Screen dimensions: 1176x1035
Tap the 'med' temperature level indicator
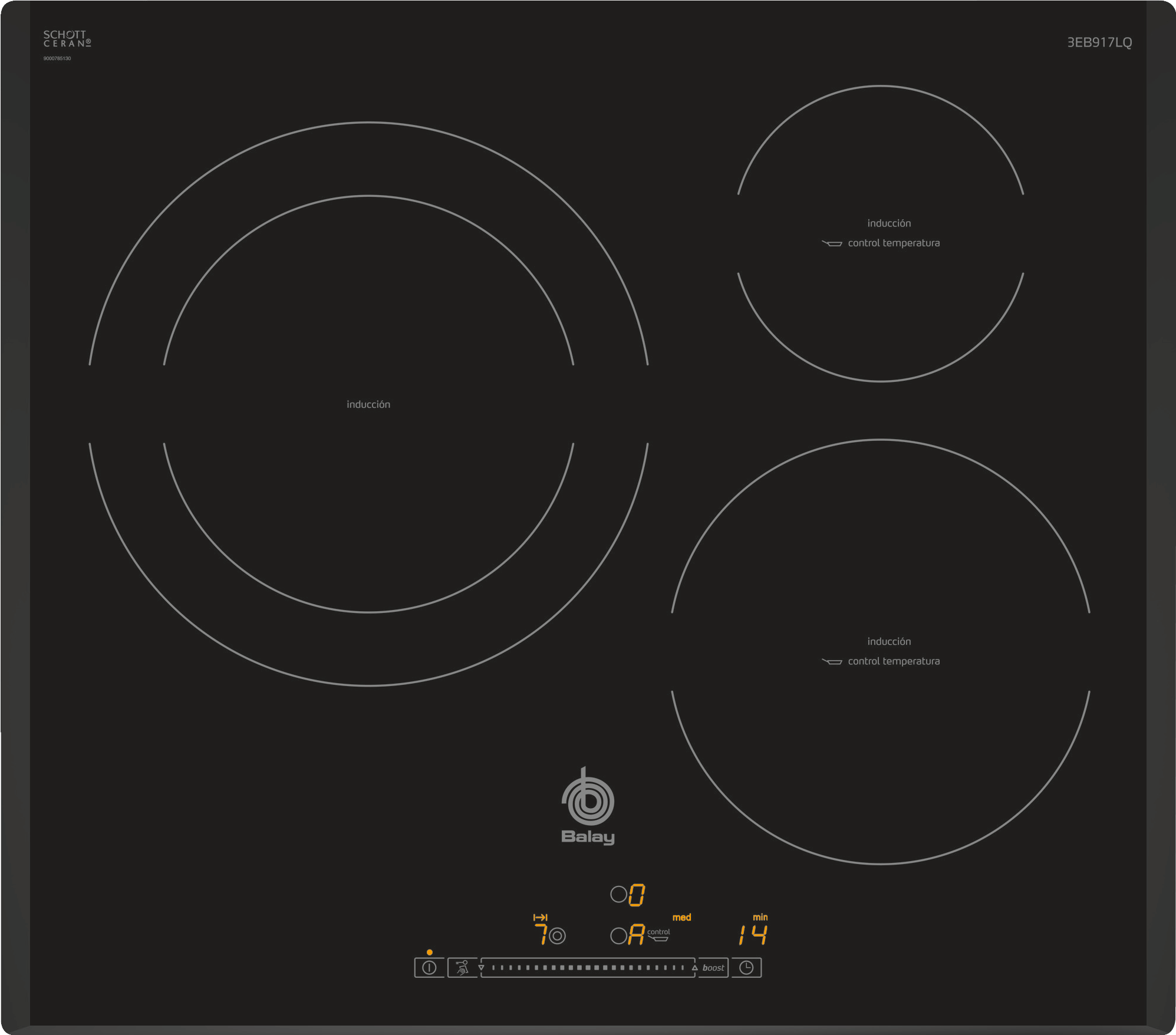pyautogui.click(x=681, y=918)
